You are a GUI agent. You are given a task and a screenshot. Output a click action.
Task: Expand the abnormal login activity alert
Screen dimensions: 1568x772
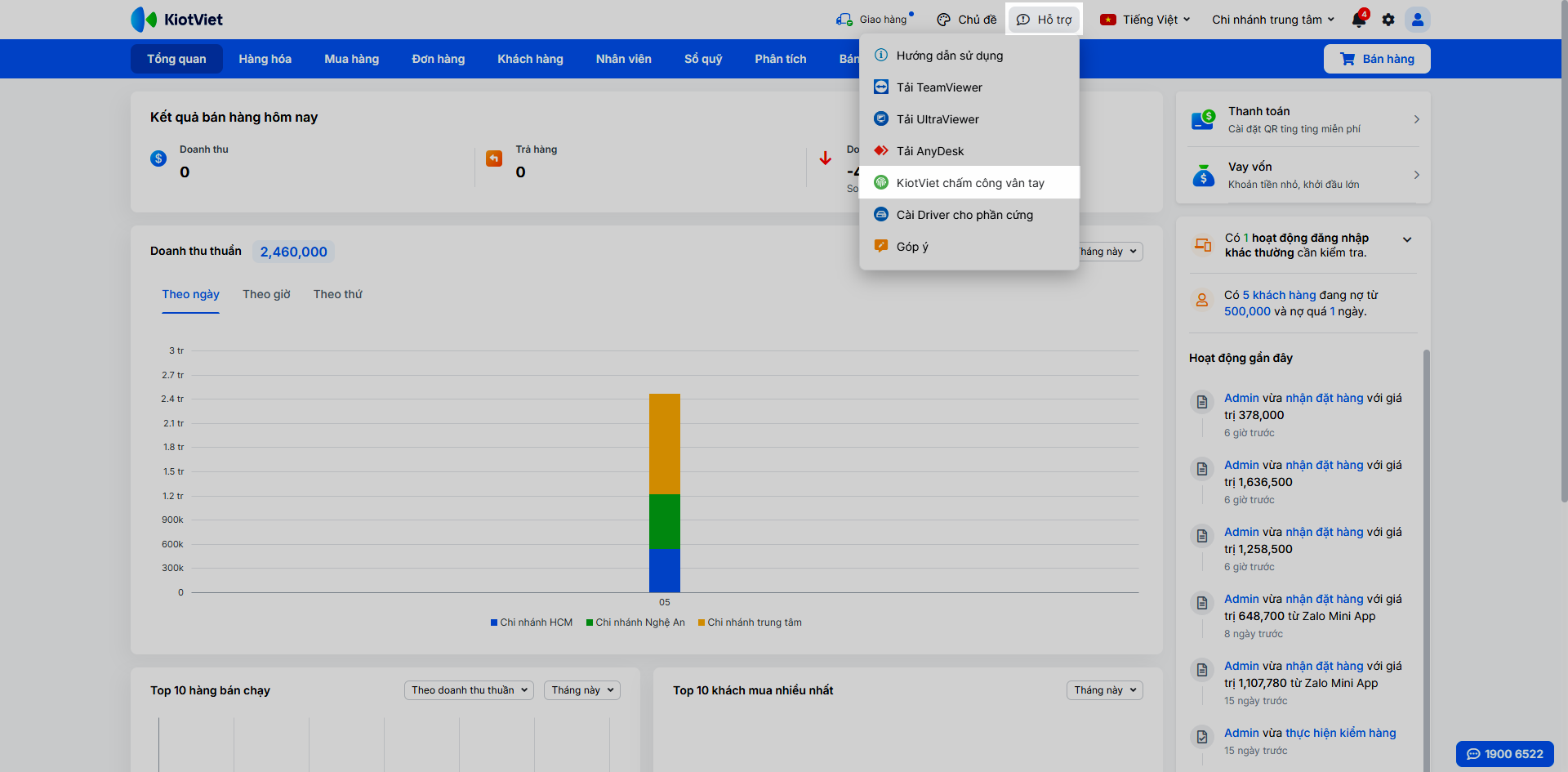coord(1407,239)
